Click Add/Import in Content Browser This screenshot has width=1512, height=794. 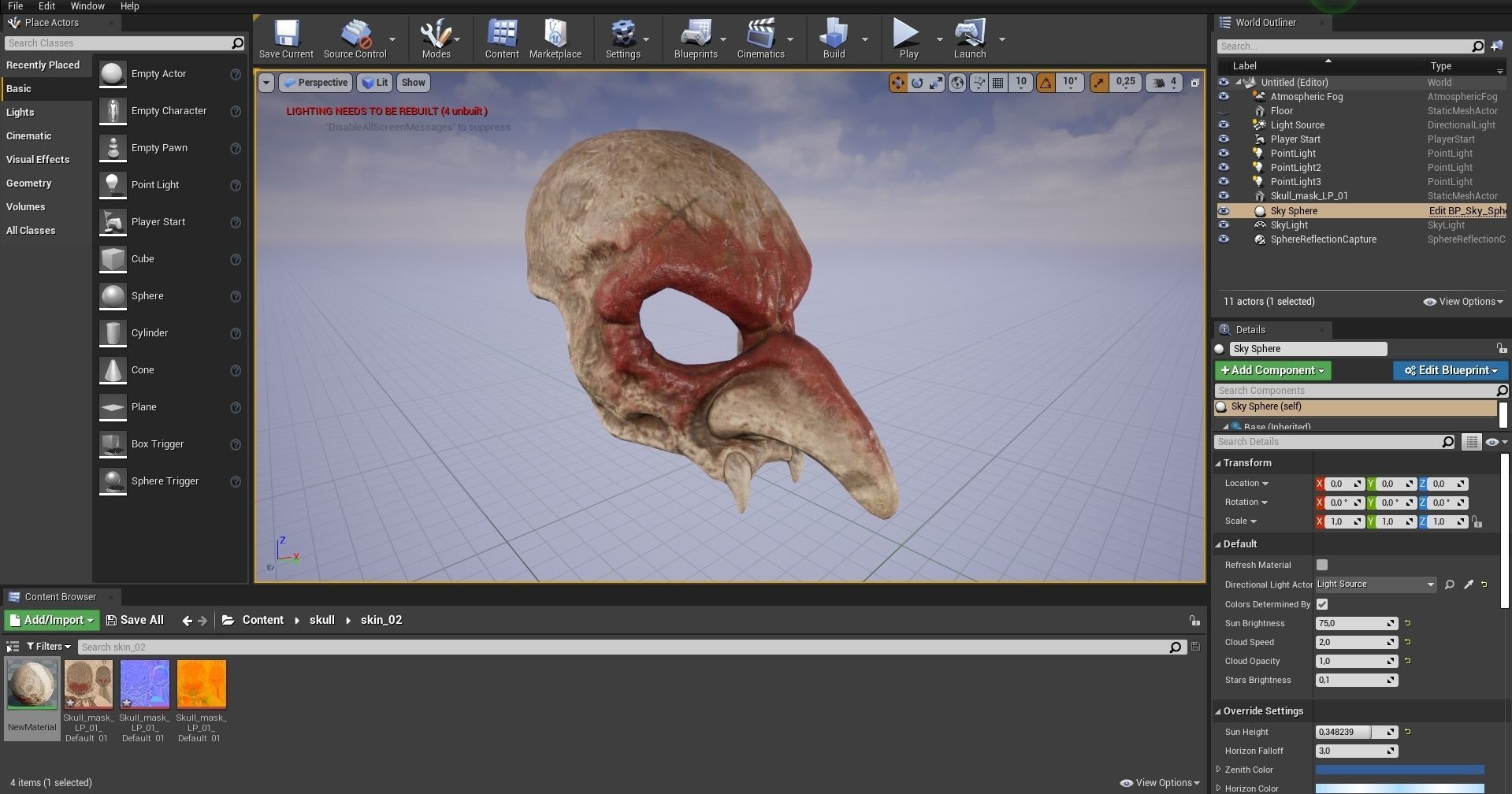[x=52, y=621]
